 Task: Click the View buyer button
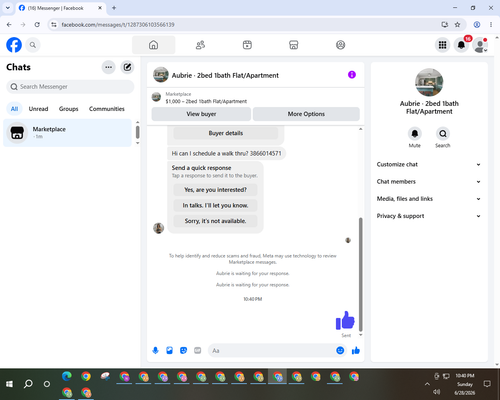(201, 114)
